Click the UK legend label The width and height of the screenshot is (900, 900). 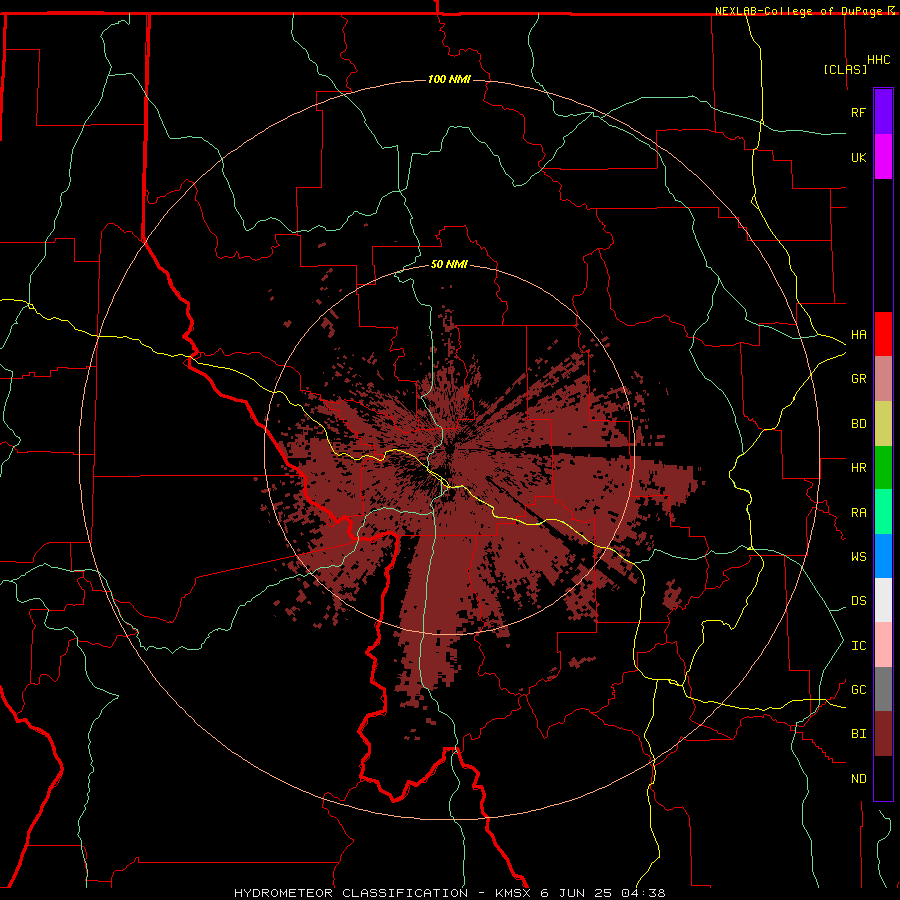858,157
